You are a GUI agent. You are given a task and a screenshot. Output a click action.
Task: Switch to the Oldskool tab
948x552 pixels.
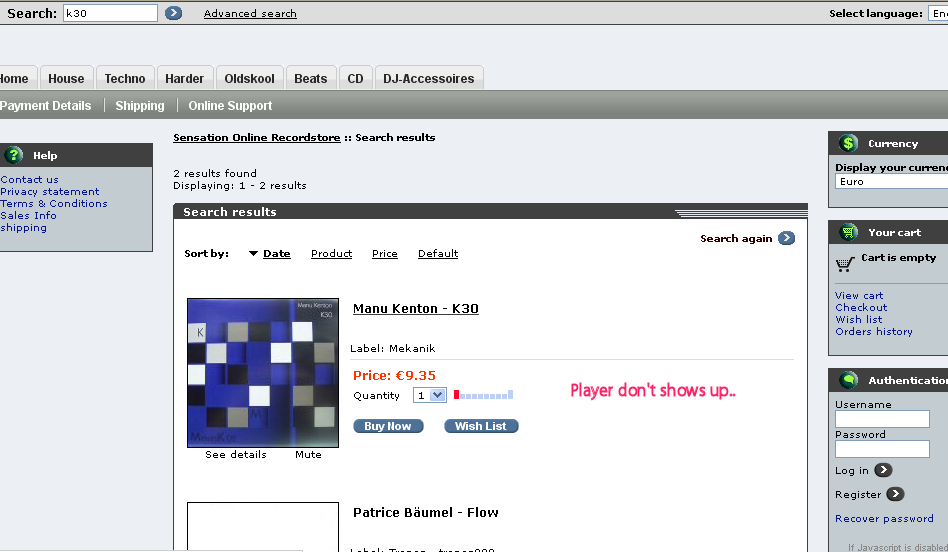click(249, 79)
